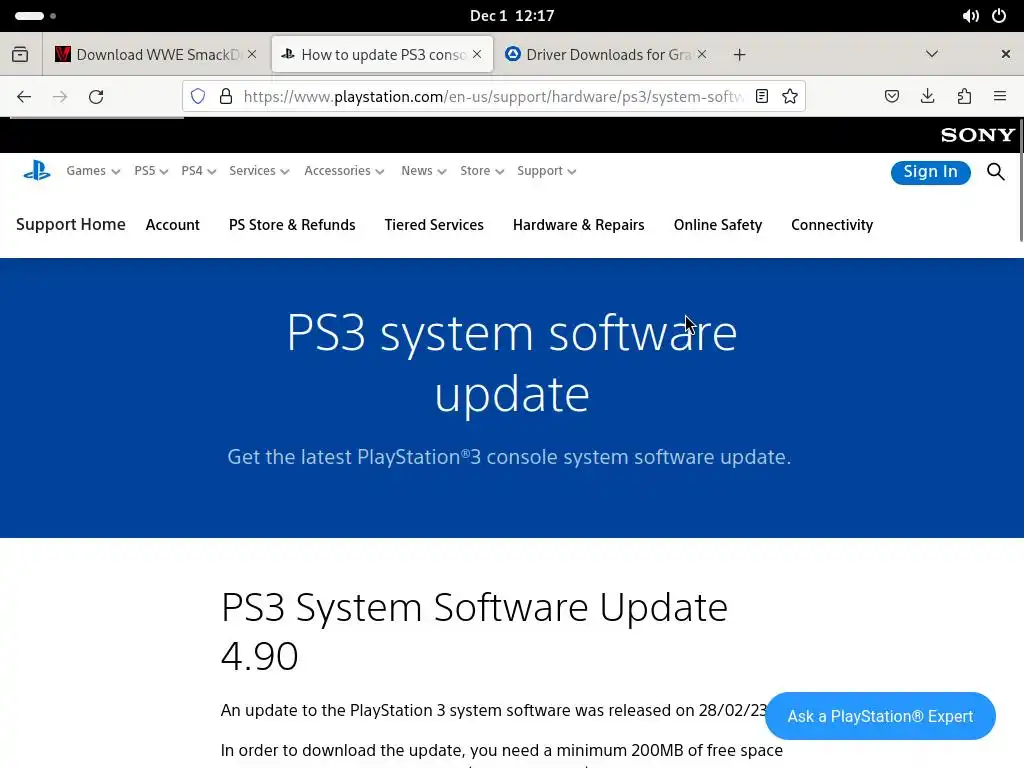Image resolution: width=1024 pixels, height=768 pixels.
Task: Switch to the Driver Downloads tab
Action: pos(606,54)
